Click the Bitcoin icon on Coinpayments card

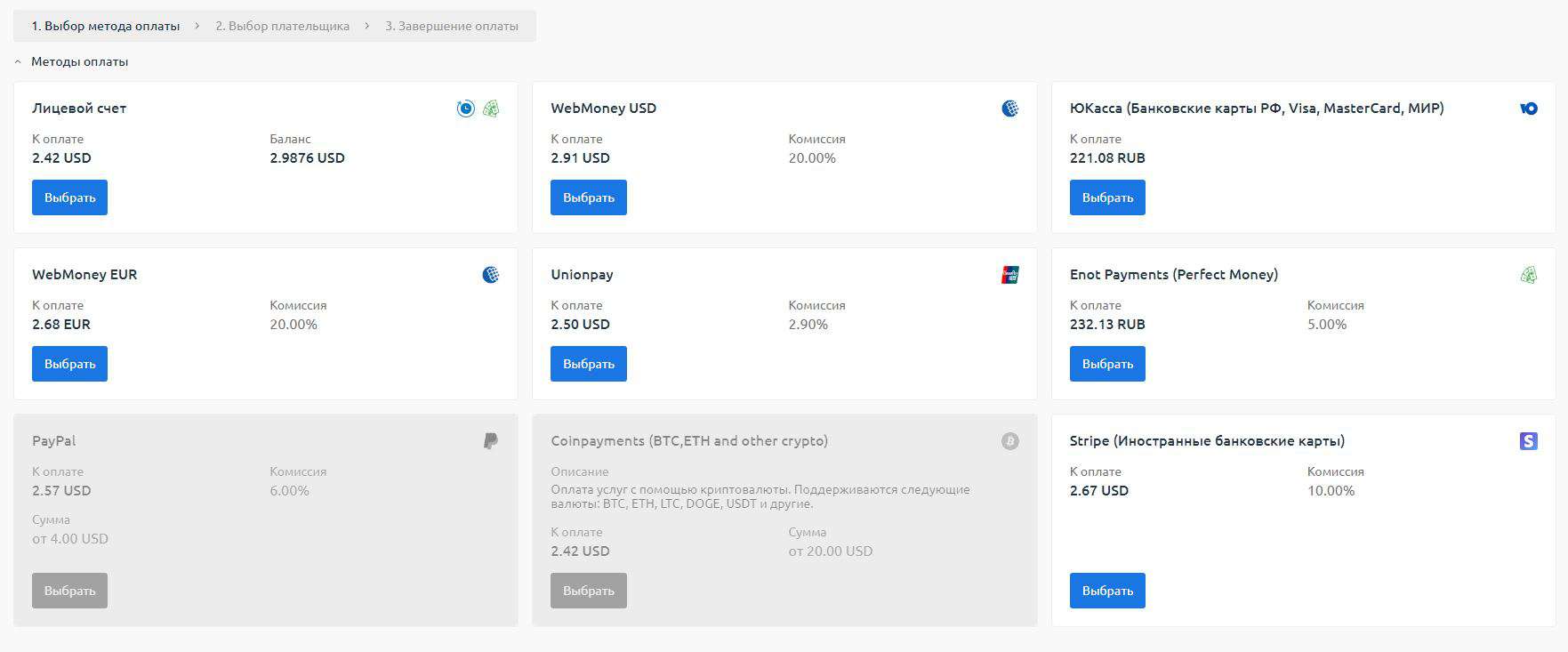1009,441
